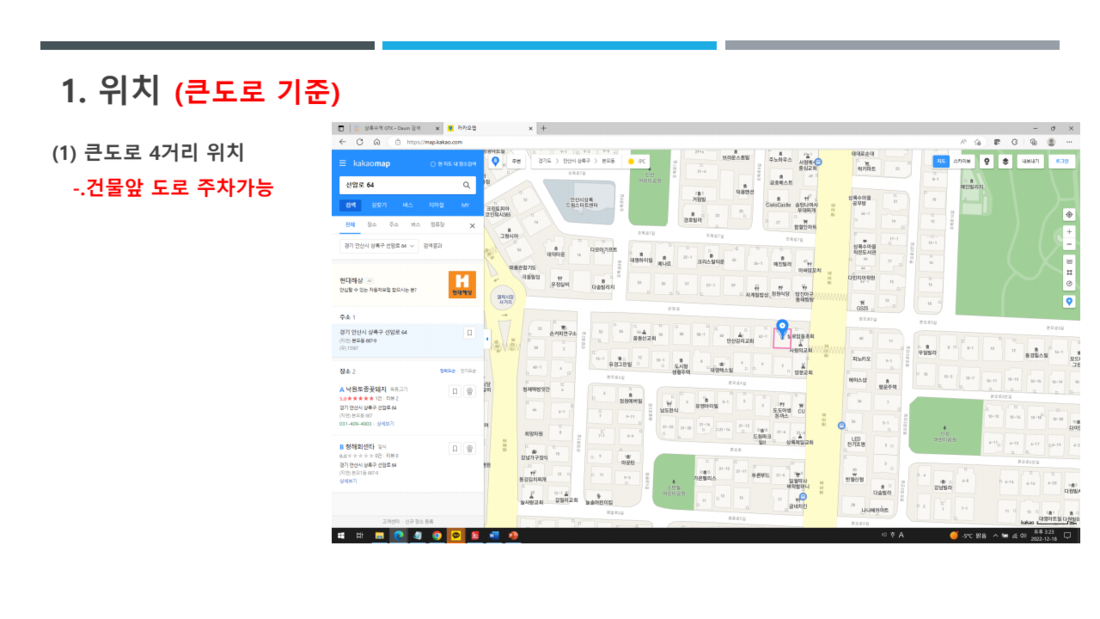Click 상세보기 link for 청해회센타

tap(347, 480)
